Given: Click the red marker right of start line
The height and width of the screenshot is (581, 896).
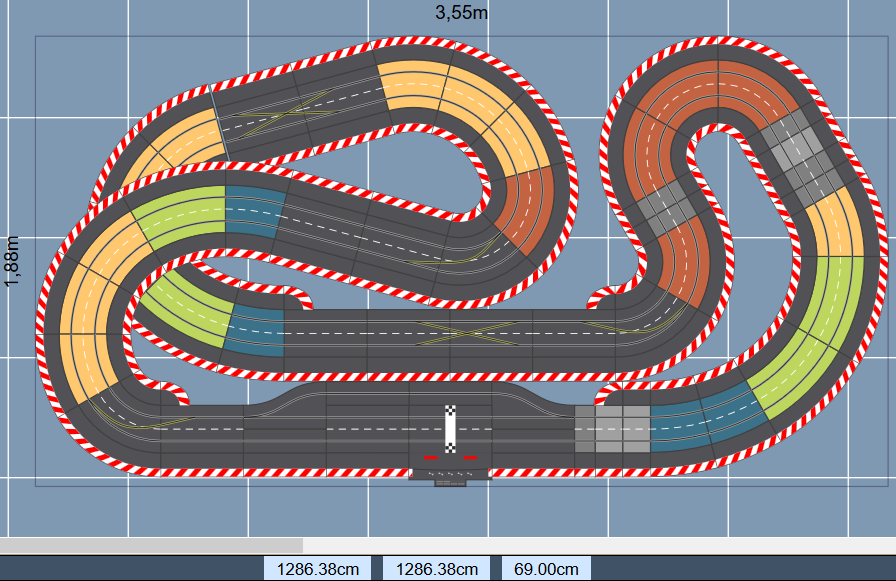Looking at the screenshot, I should coord(470,458).
